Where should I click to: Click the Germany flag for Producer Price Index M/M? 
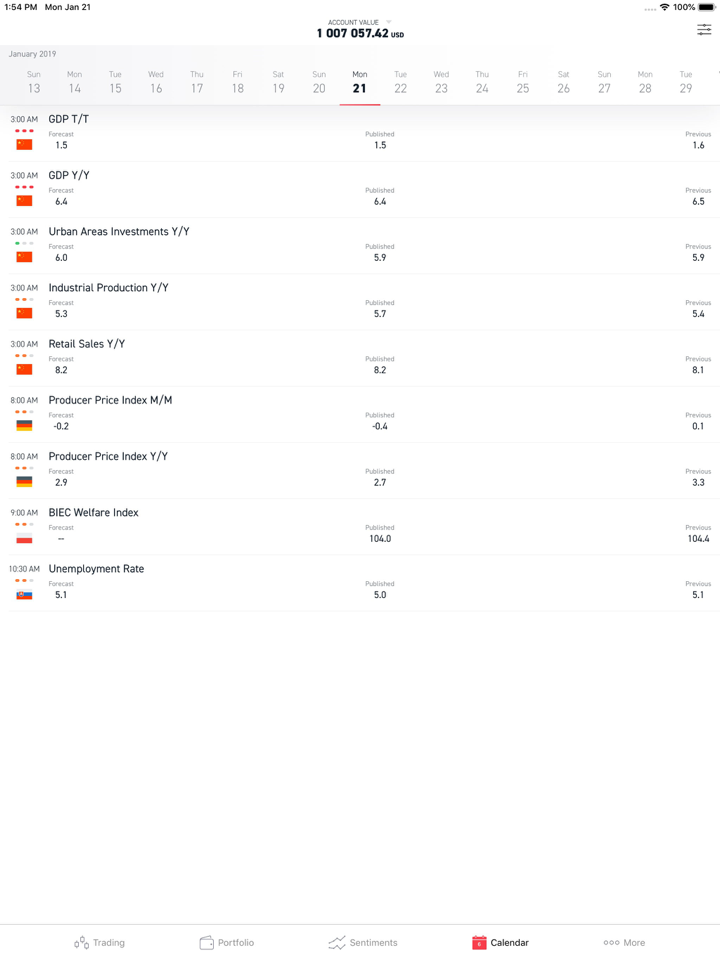(24, 426)
